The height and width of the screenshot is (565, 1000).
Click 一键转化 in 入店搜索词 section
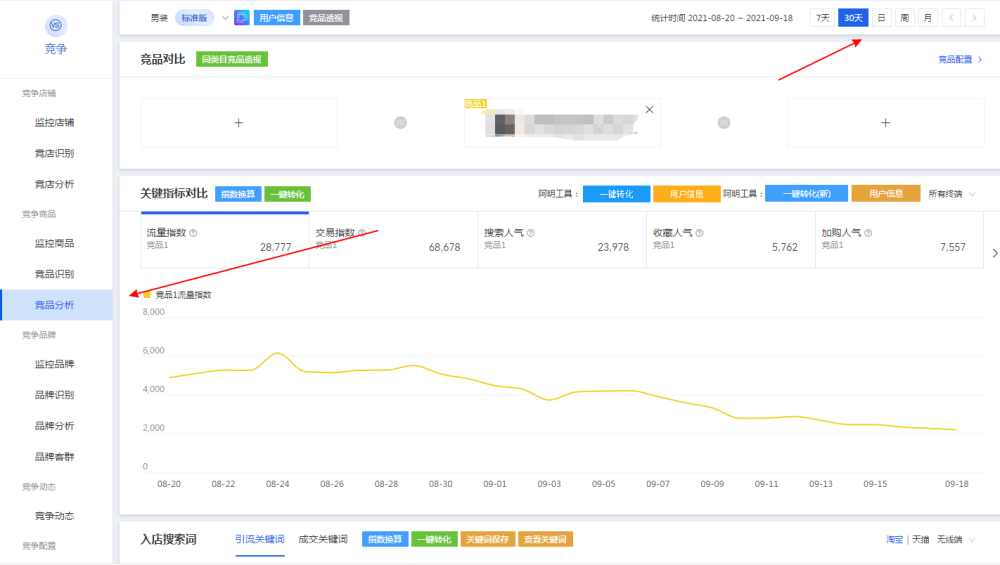click(434, 539)
